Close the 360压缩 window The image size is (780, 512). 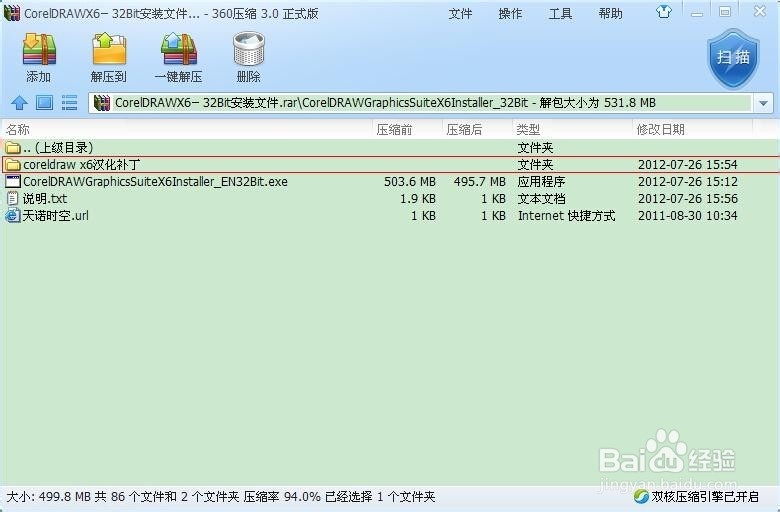[760, 11]
